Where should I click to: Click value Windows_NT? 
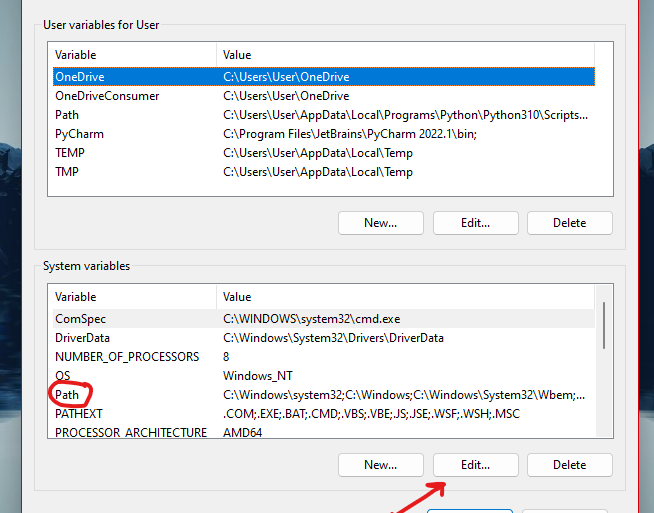258,376
